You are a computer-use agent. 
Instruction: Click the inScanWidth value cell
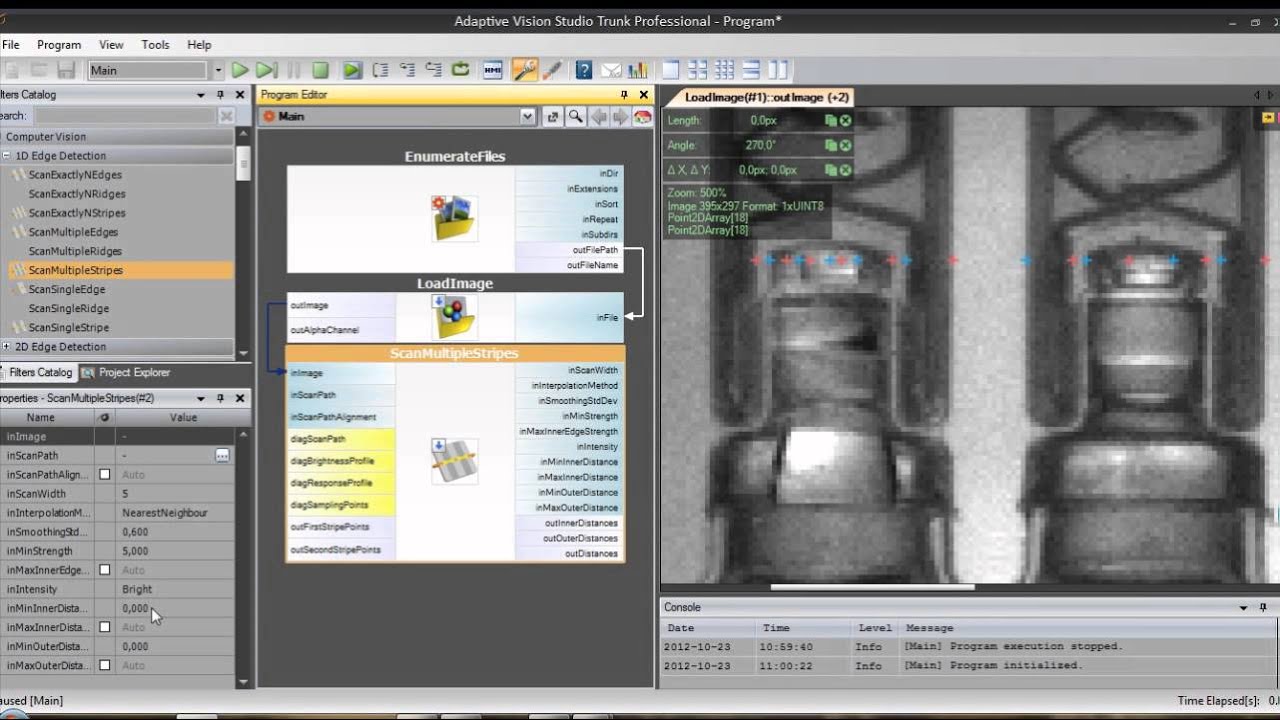click(175, 494)
